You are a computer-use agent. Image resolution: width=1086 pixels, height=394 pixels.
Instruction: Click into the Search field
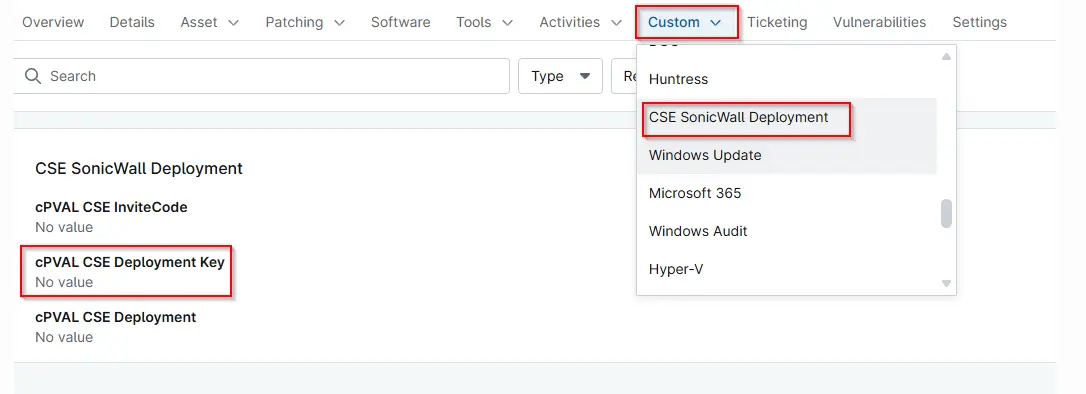pos(262,76)
